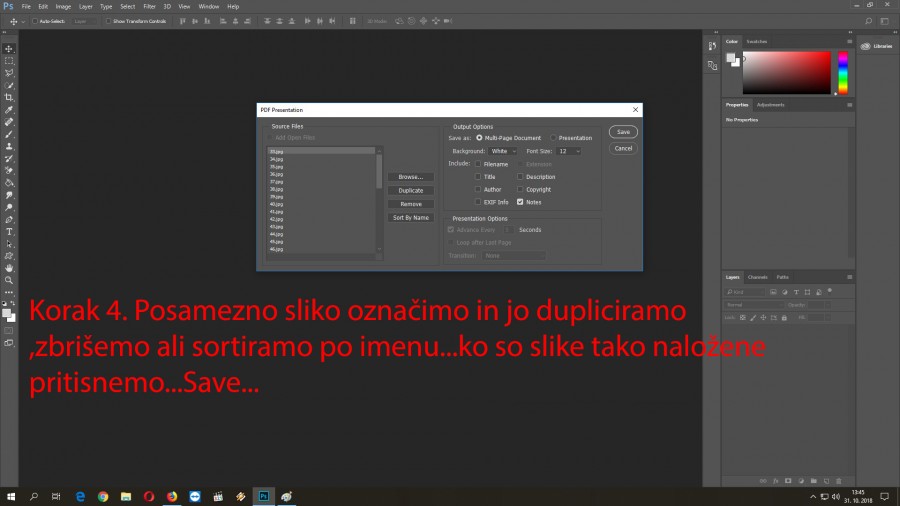Viewport: 900px width, 506px height.
Task: Open the Color panel options menu
Action: pyautogui.click(x=849, y=41)
